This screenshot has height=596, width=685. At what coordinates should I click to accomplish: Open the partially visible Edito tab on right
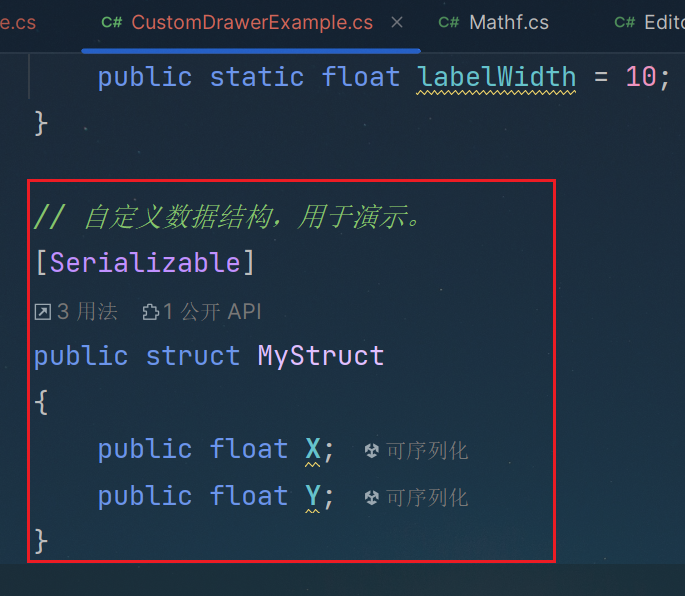650,23
